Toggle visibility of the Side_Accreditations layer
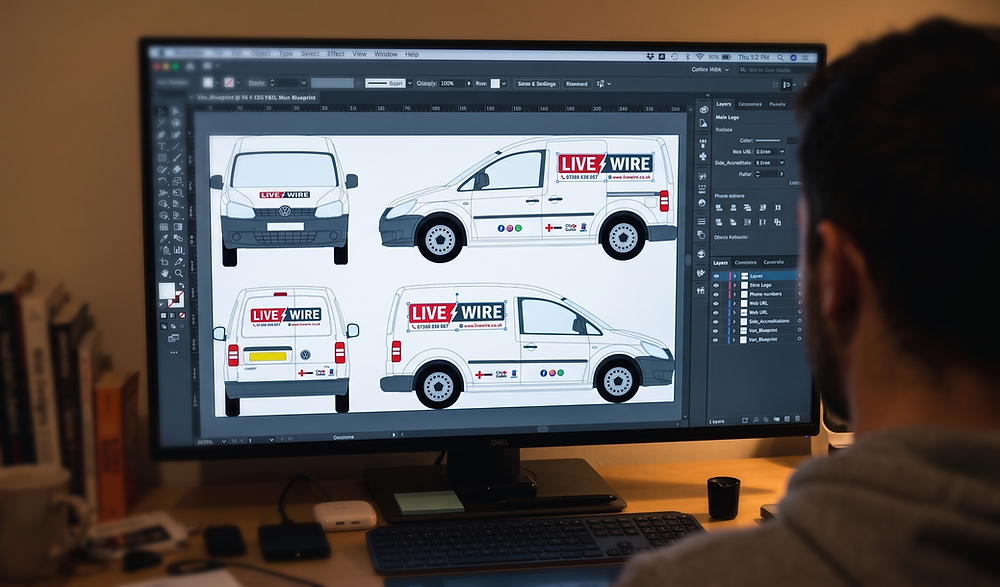 tap(716, 321)
